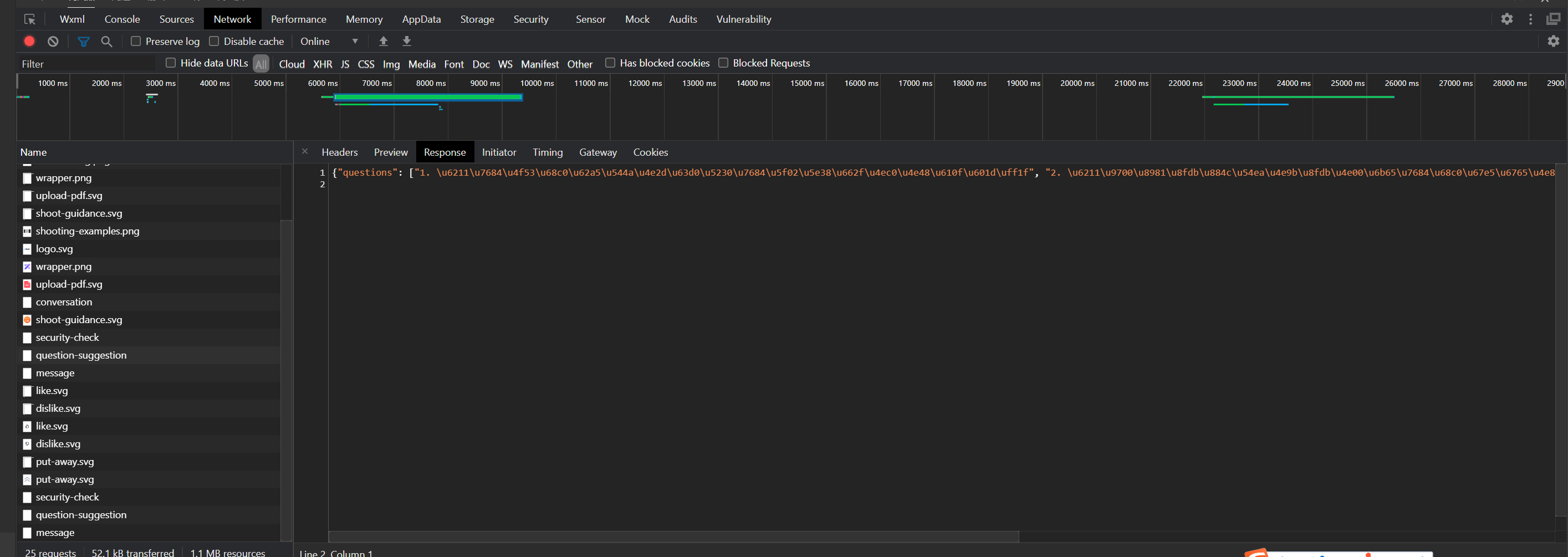
Task: Close the request details panel
Action: click(x=305, y=151)
